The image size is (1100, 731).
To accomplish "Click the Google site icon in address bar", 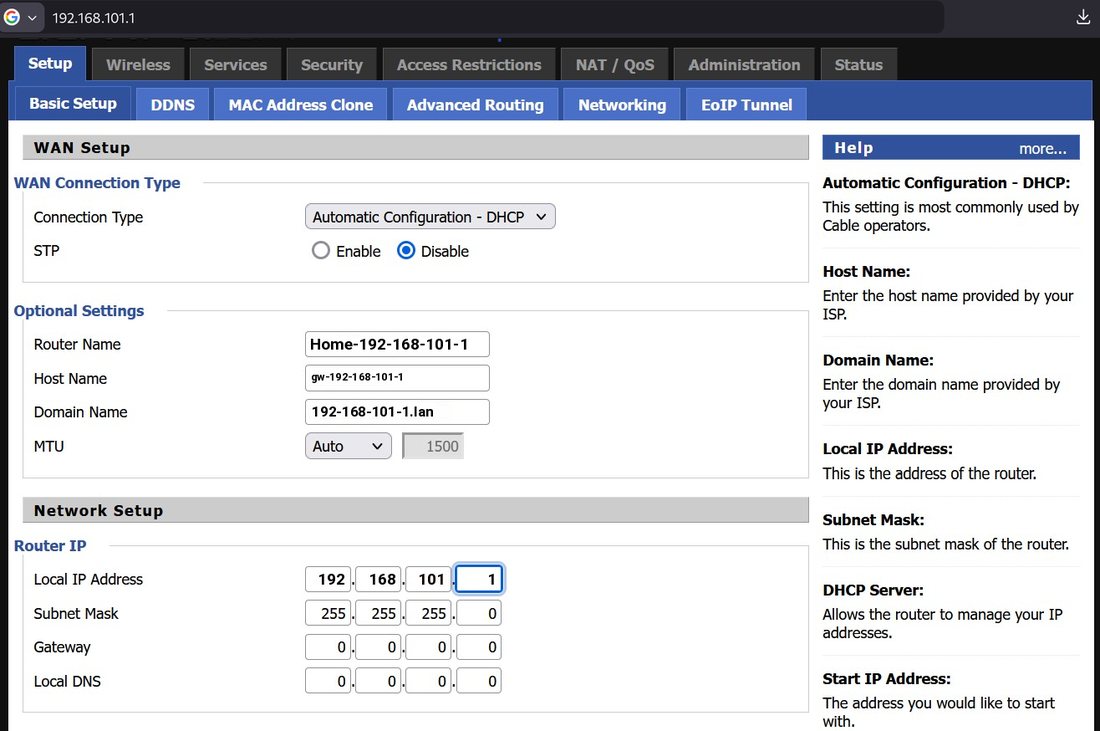I will [12, 17].
